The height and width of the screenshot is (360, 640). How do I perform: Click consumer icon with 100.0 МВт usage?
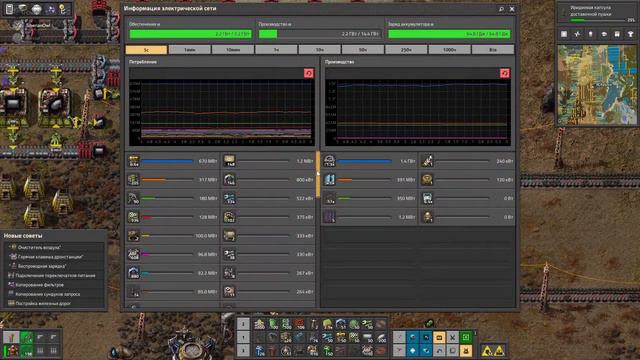click(133, 236)
